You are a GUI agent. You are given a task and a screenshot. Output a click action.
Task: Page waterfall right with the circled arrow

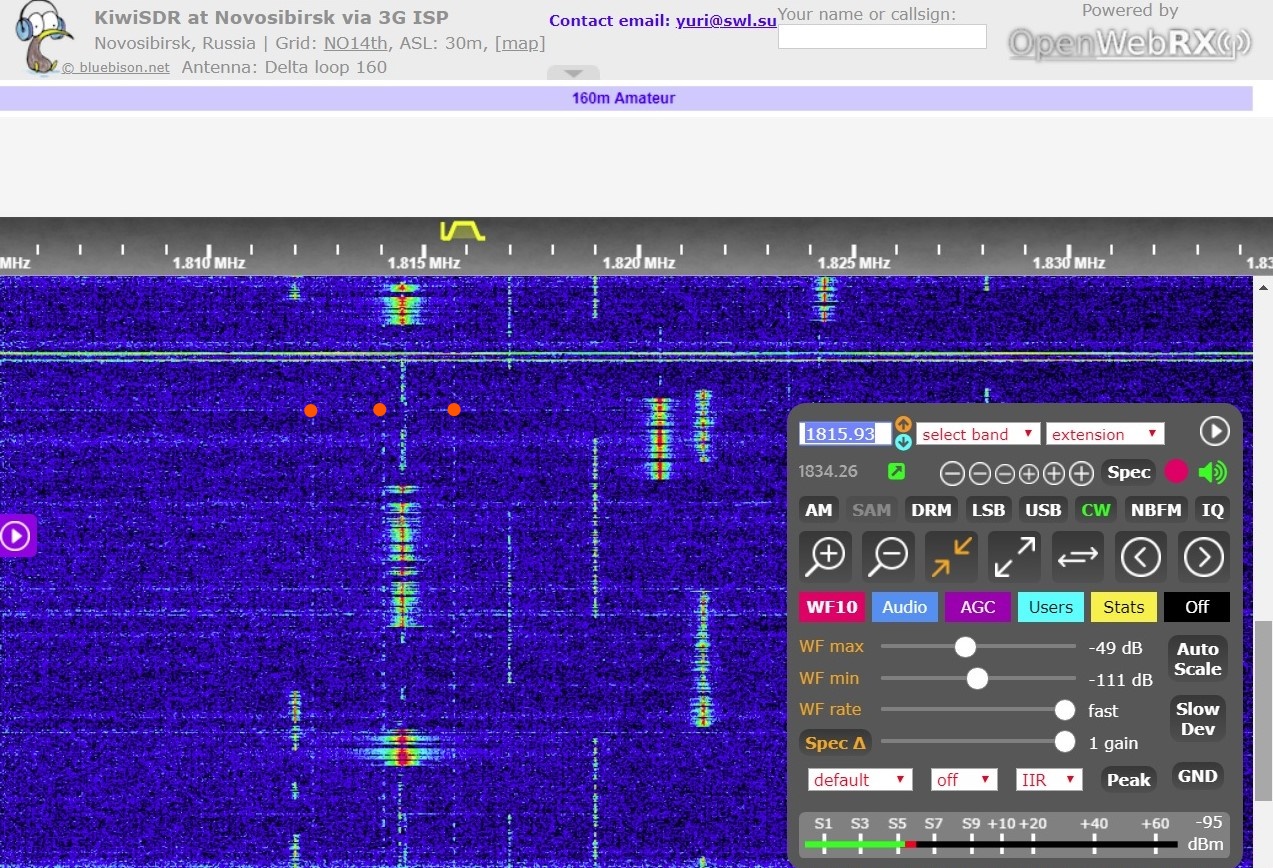coord(1203,556)
